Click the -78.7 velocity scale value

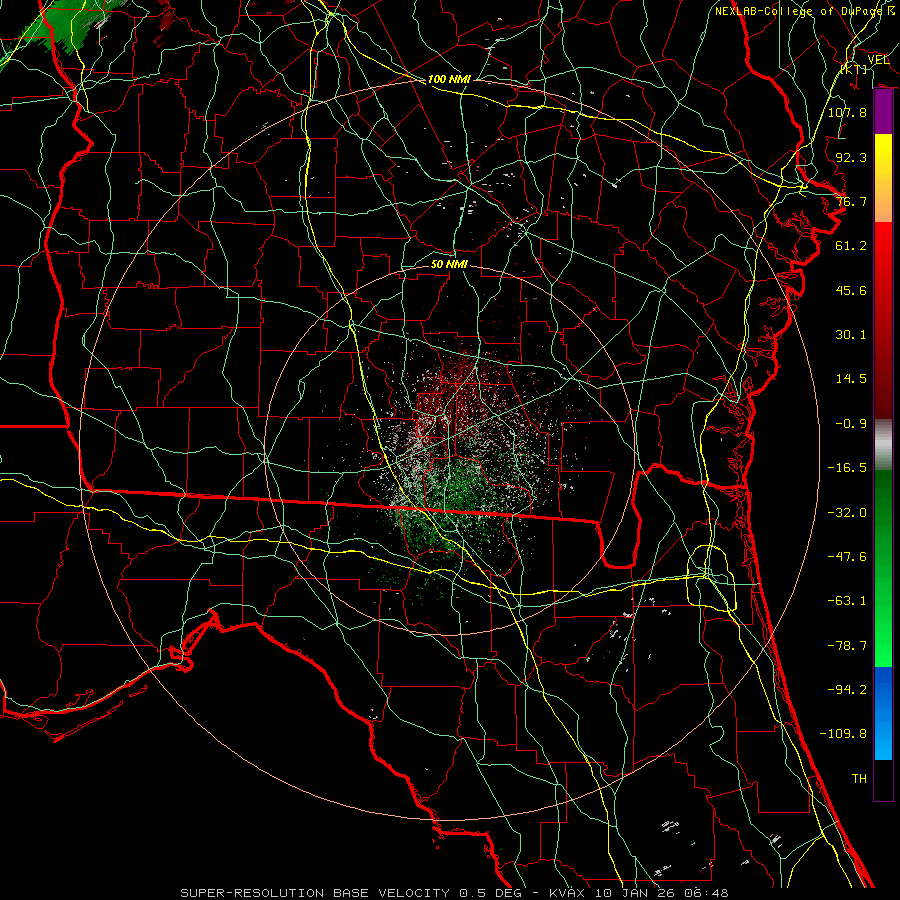[847, 646]
